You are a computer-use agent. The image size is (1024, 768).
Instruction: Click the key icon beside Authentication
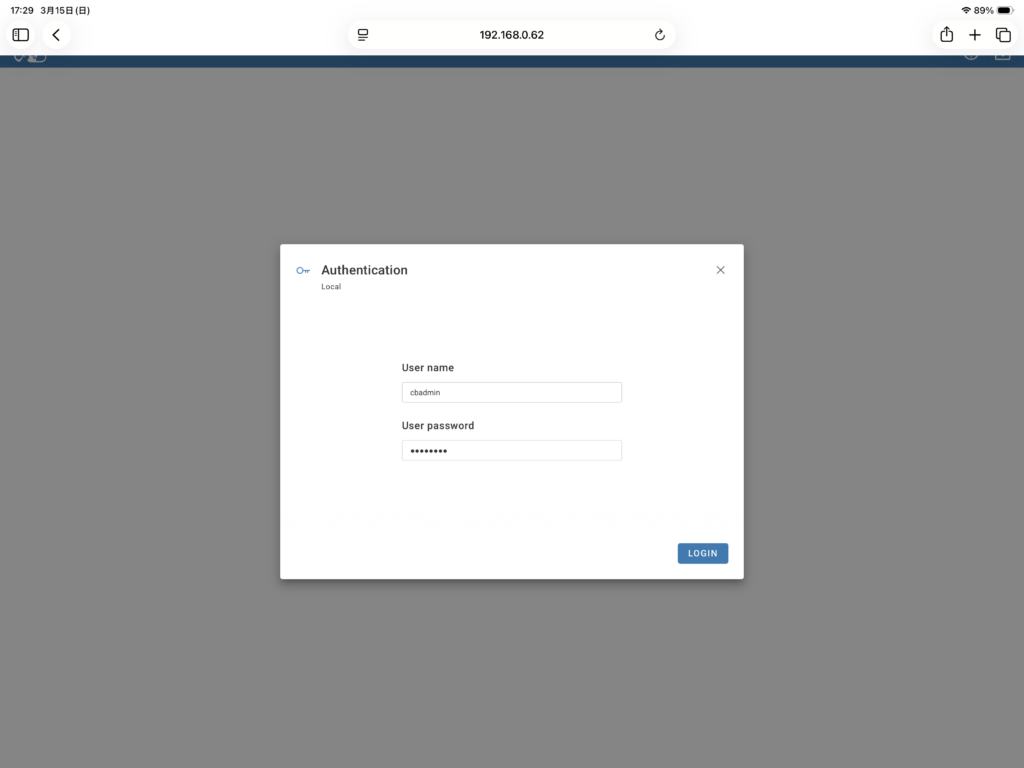pyautogui.click(x=303, y=271)
